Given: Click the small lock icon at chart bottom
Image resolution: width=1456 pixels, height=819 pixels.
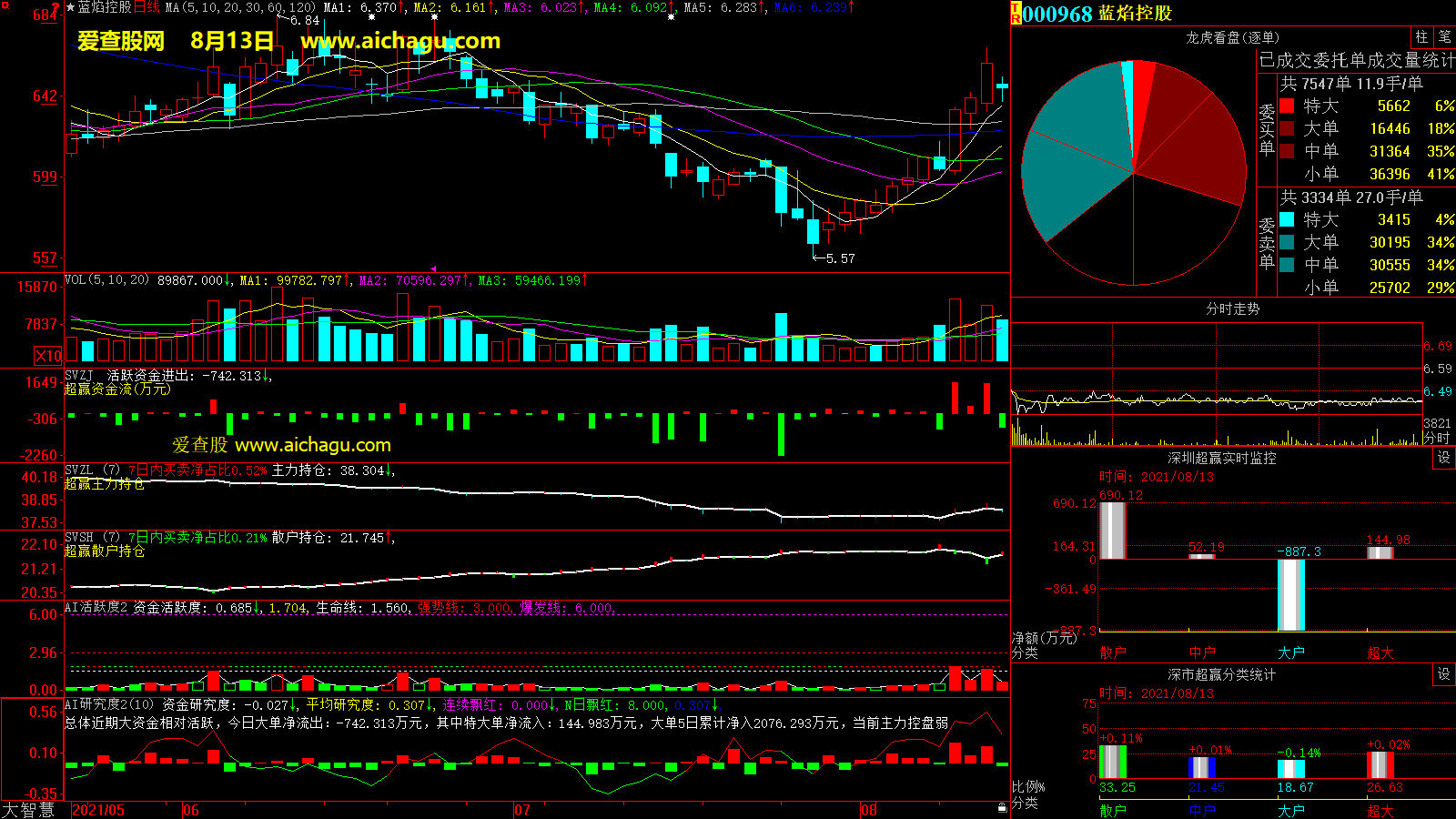Looking at the screenshot, I should coord(1002,807).
